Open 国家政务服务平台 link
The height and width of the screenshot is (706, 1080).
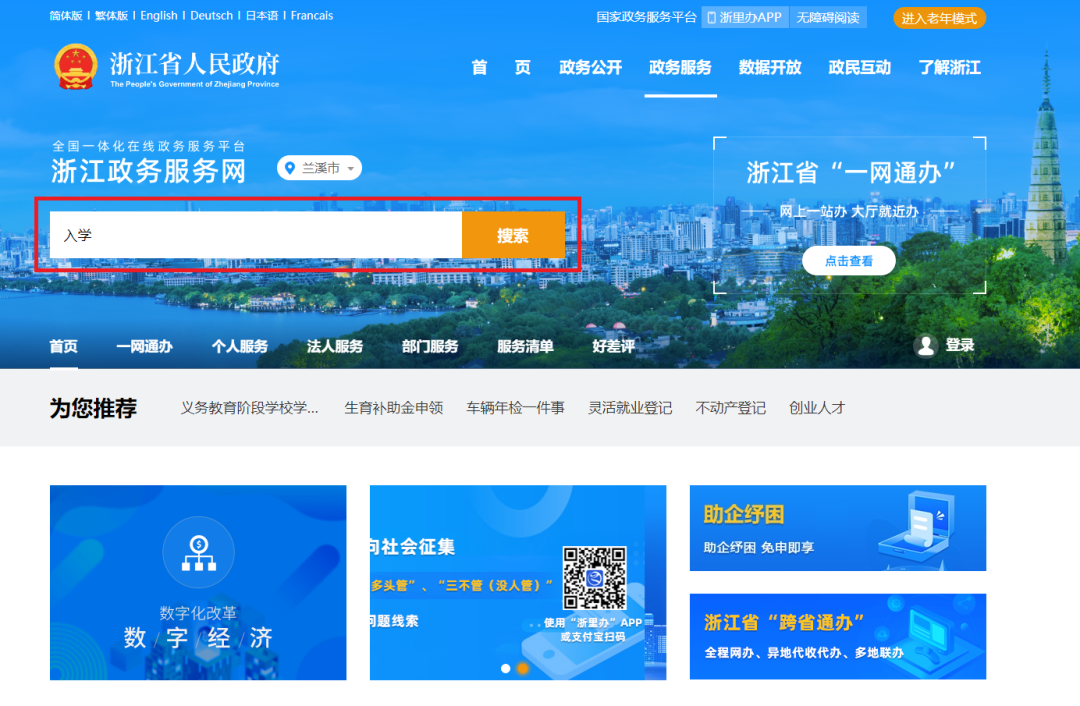click(646, 17)
